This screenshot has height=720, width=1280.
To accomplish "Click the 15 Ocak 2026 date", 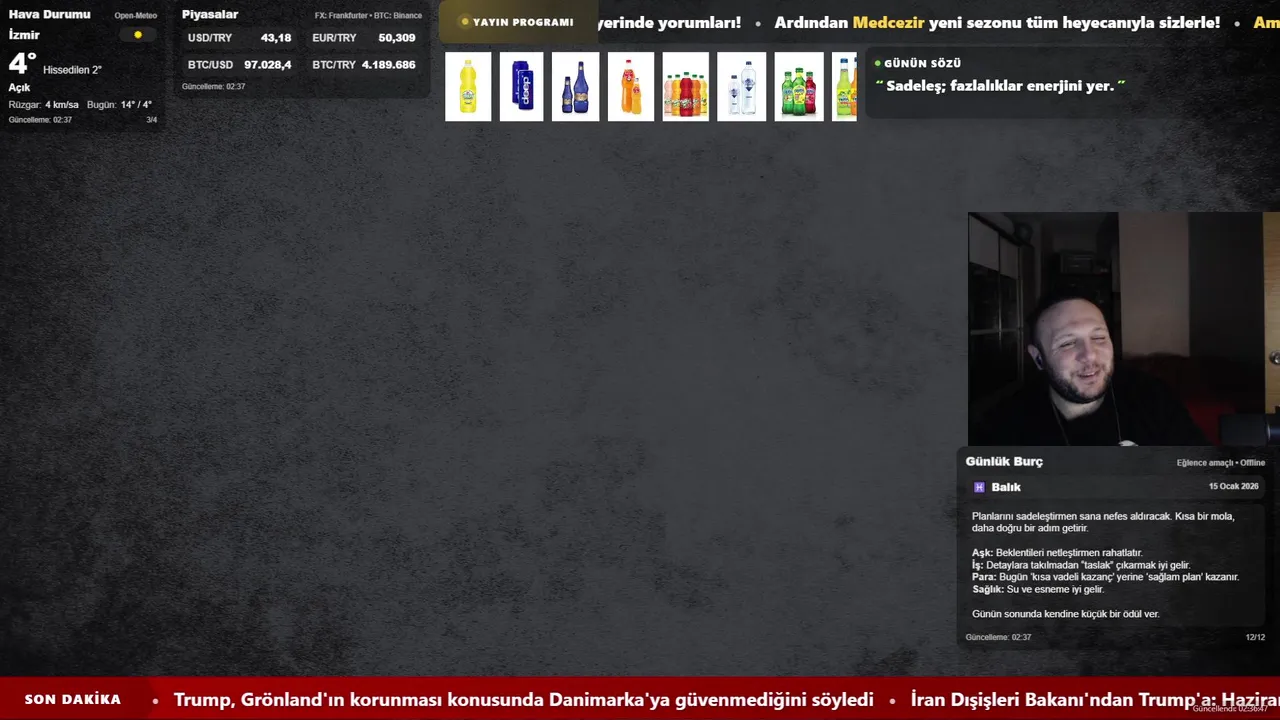I will coord(1234,486).
